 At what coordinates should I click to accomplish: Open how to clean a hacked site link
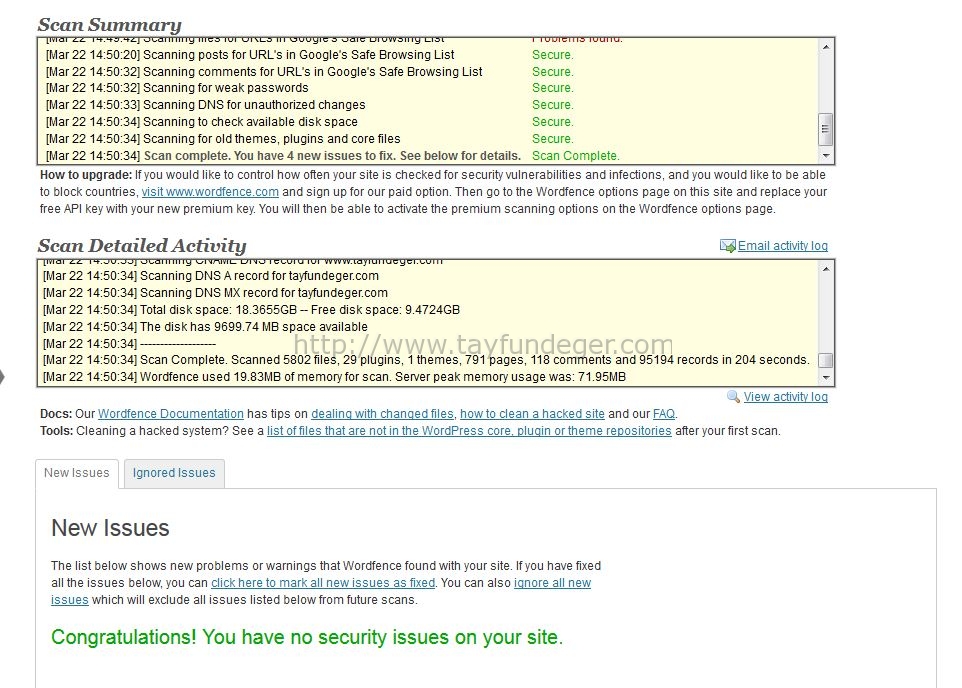point(533,414)
